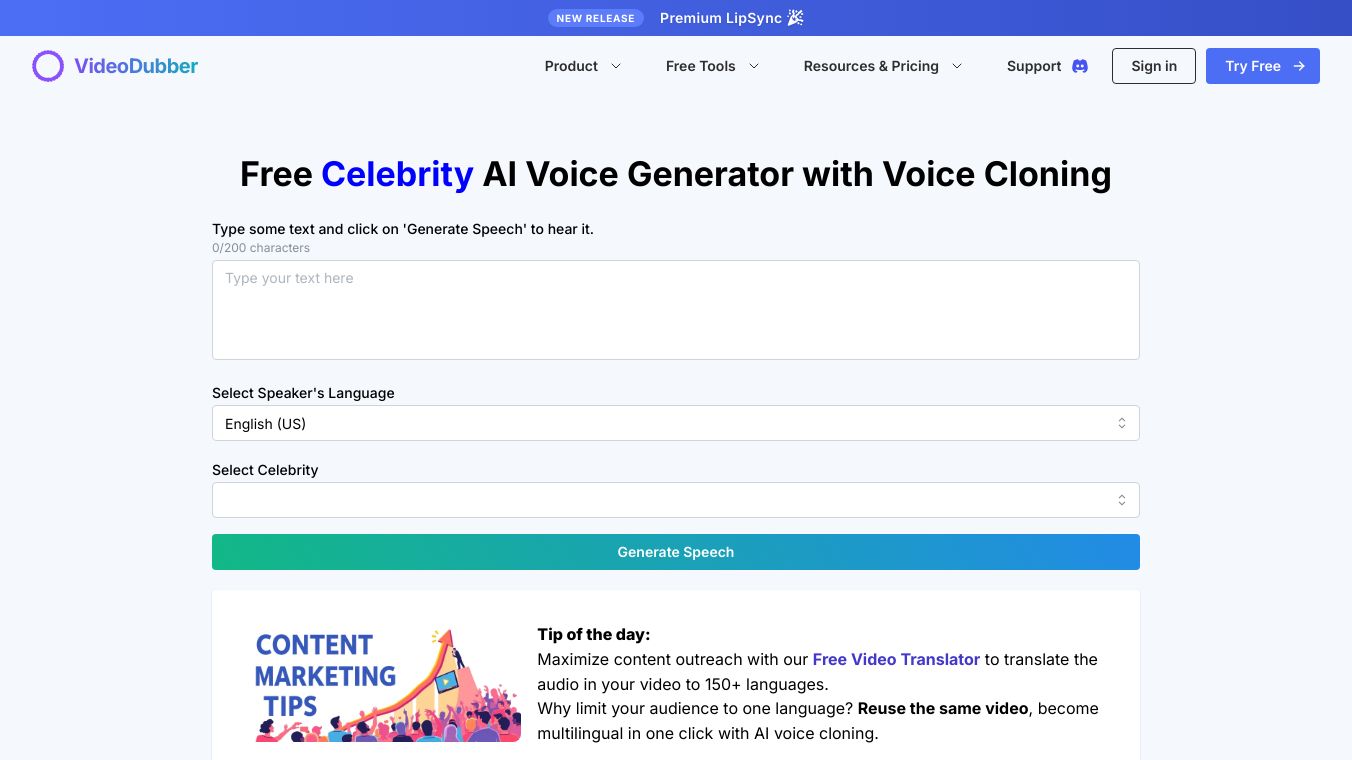Click the Generate Speech button

676,552
